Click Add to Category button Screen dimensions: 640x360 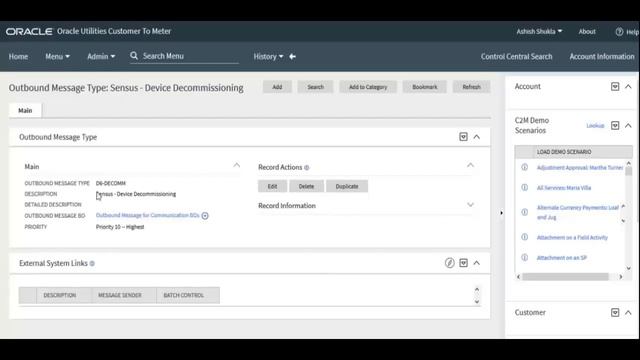pos(368,87)
